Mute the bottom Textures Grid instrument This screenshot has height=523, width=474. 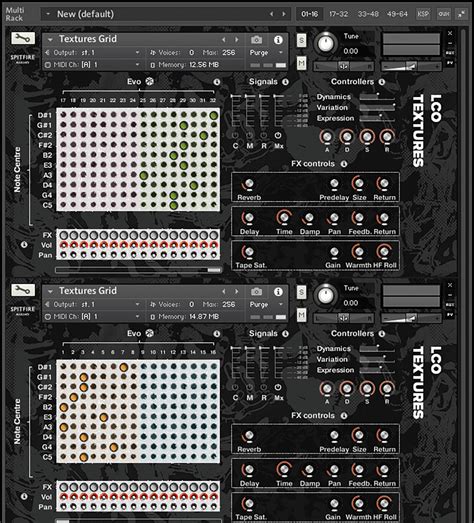301,315
